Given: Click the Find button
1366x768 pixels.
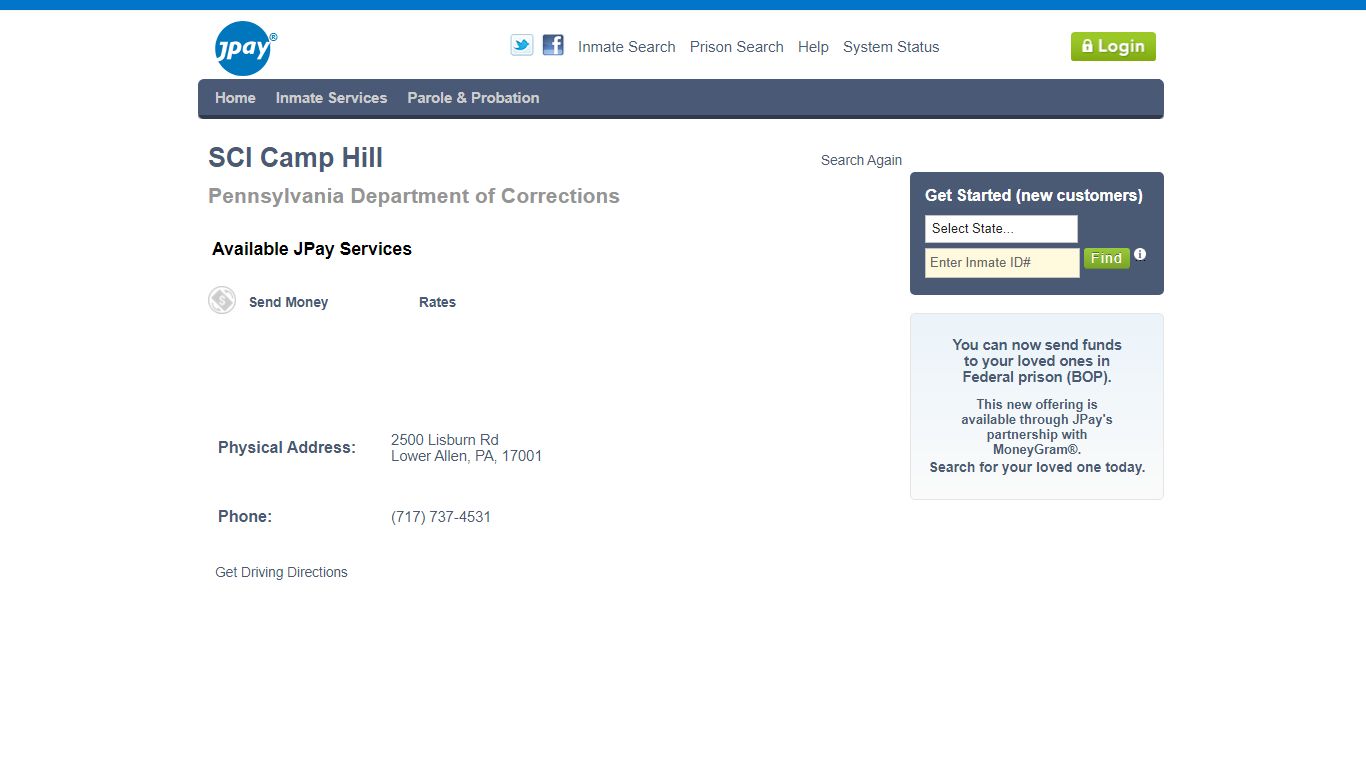Looking at the screenshot, I should click(1107, 258).
